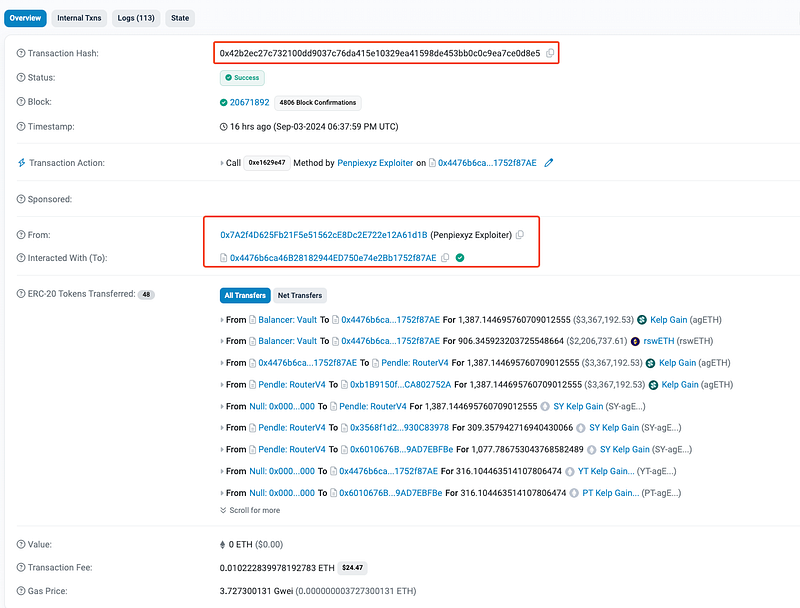Viewport: 800px width, 608px height.
Task: Expand the first Balancer Vault transfer row
Action: [222, 320]
